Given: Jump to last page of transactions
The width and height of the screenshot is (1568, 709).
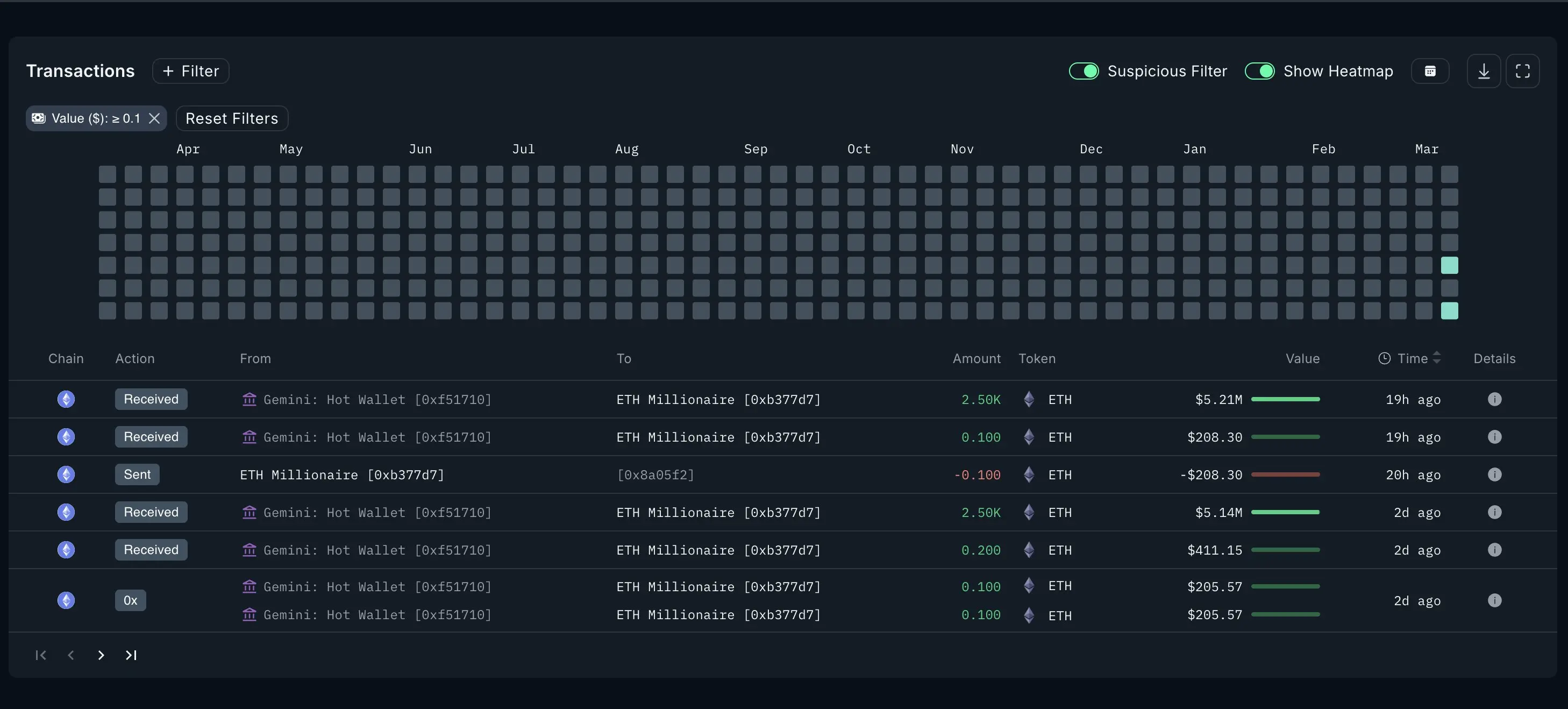Looking at the screenshot, I should [131, 655].
